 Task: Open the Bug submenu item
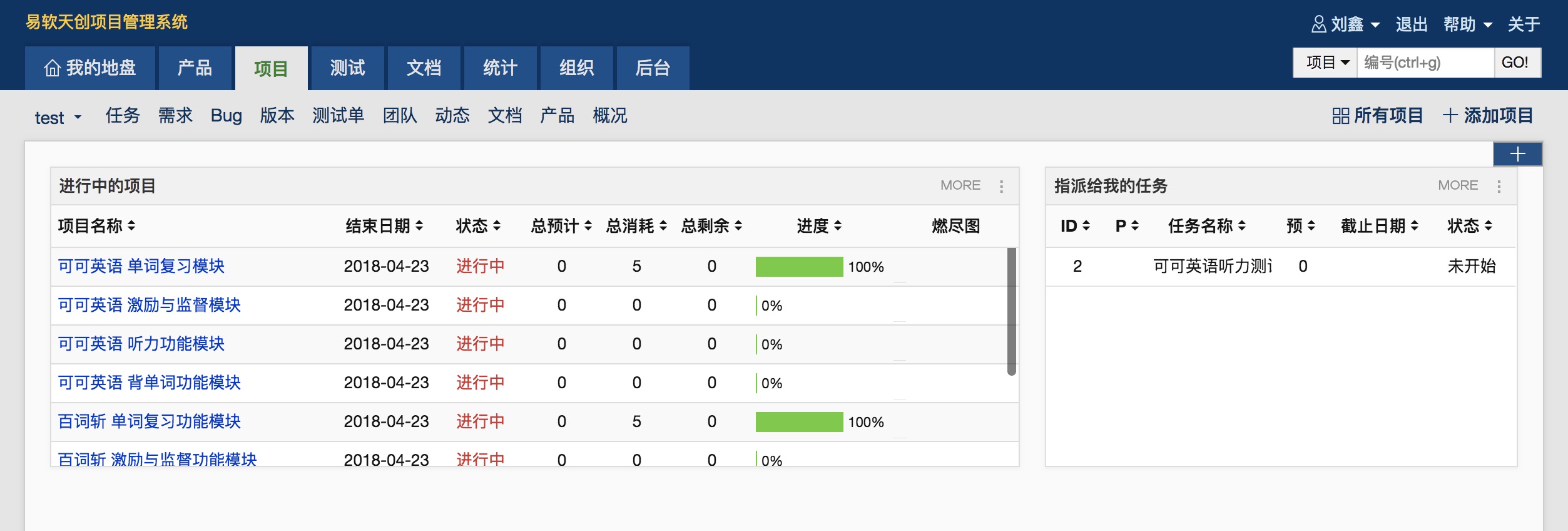[226, 116]
